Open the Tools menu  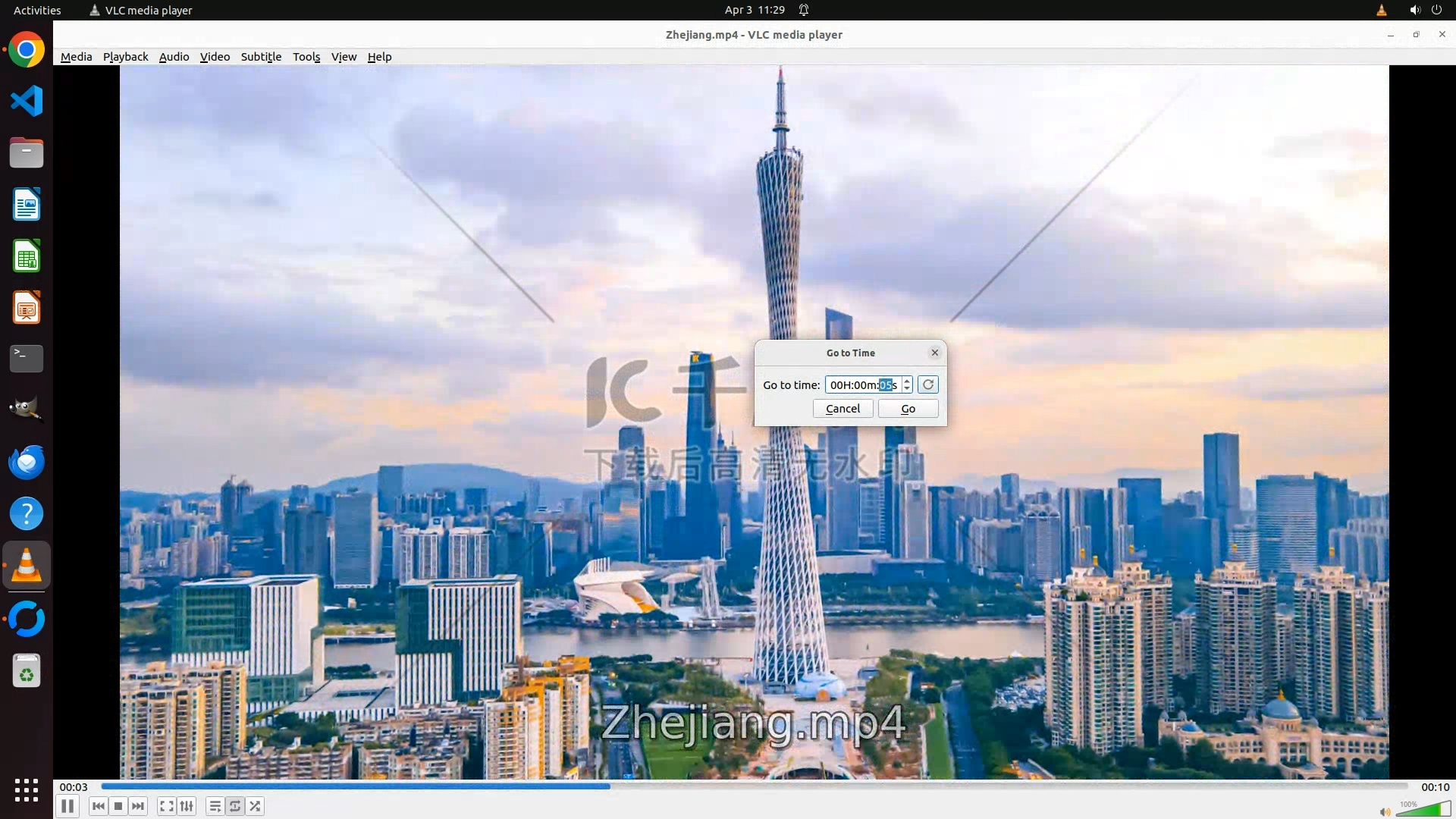pos(306,57)
